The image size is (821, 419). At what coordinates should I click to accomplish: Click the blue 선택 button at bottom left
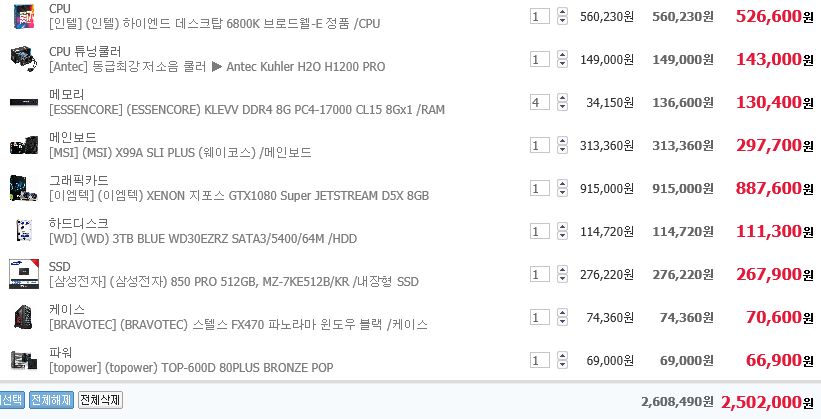(11, 400)
